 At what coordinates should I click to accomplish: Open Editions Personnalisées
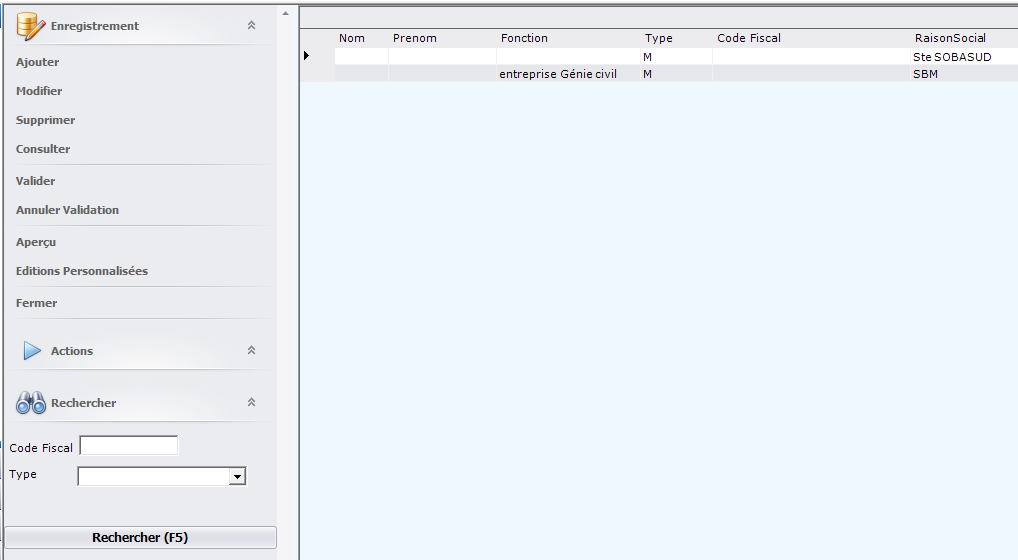[82, 271]
